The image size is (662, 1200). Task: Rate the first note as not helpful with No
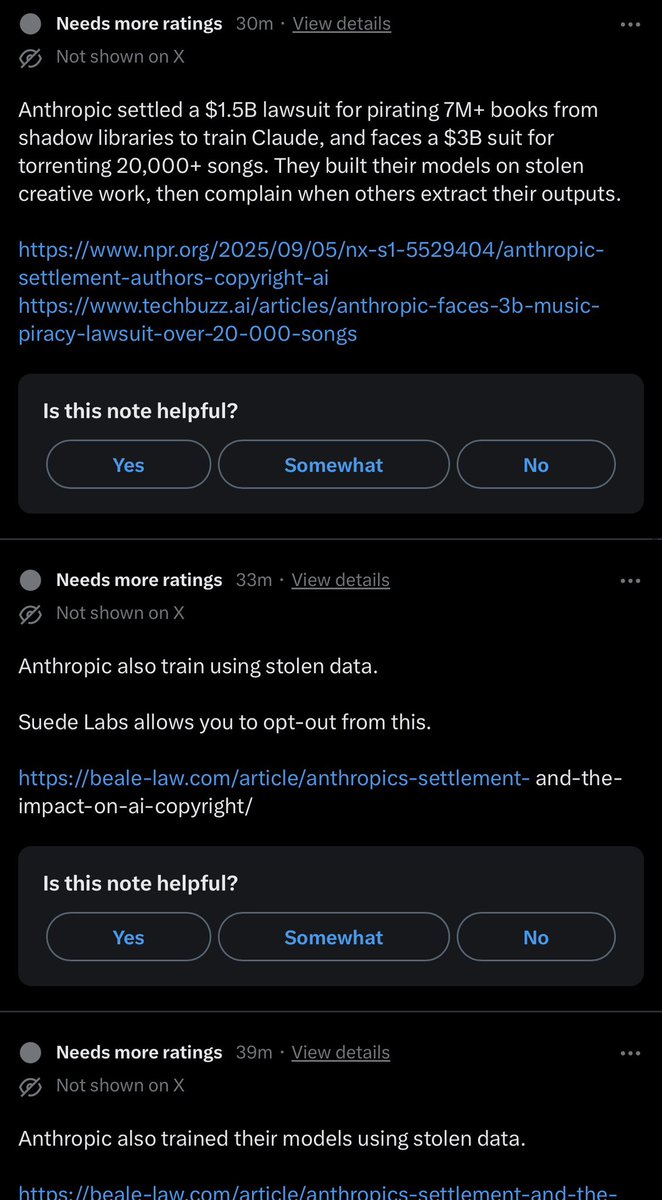click(x=536, y=465)
